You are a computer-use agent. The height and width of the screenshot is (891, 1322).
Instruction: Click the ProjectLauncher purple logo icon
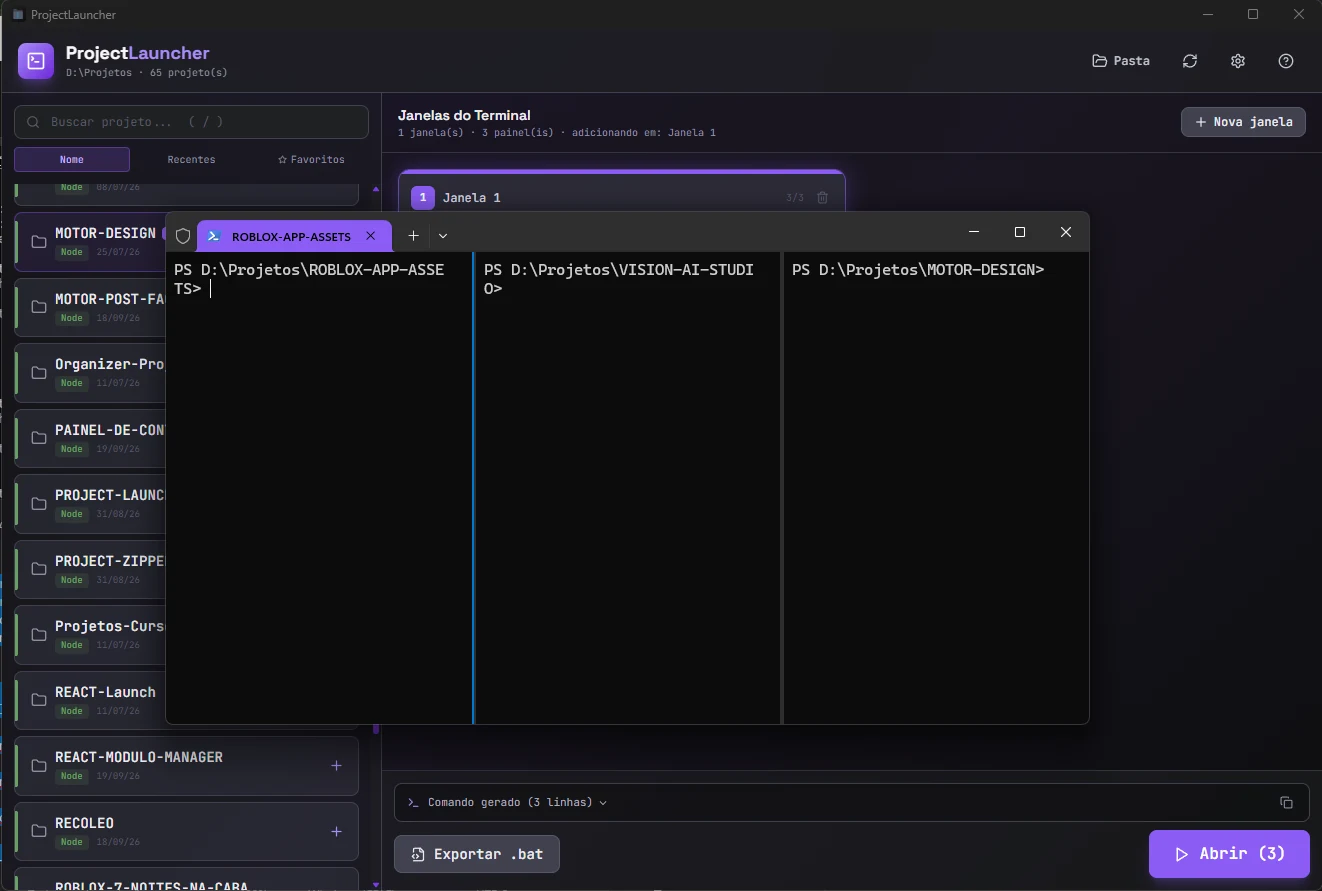click(x=36, y=61)
